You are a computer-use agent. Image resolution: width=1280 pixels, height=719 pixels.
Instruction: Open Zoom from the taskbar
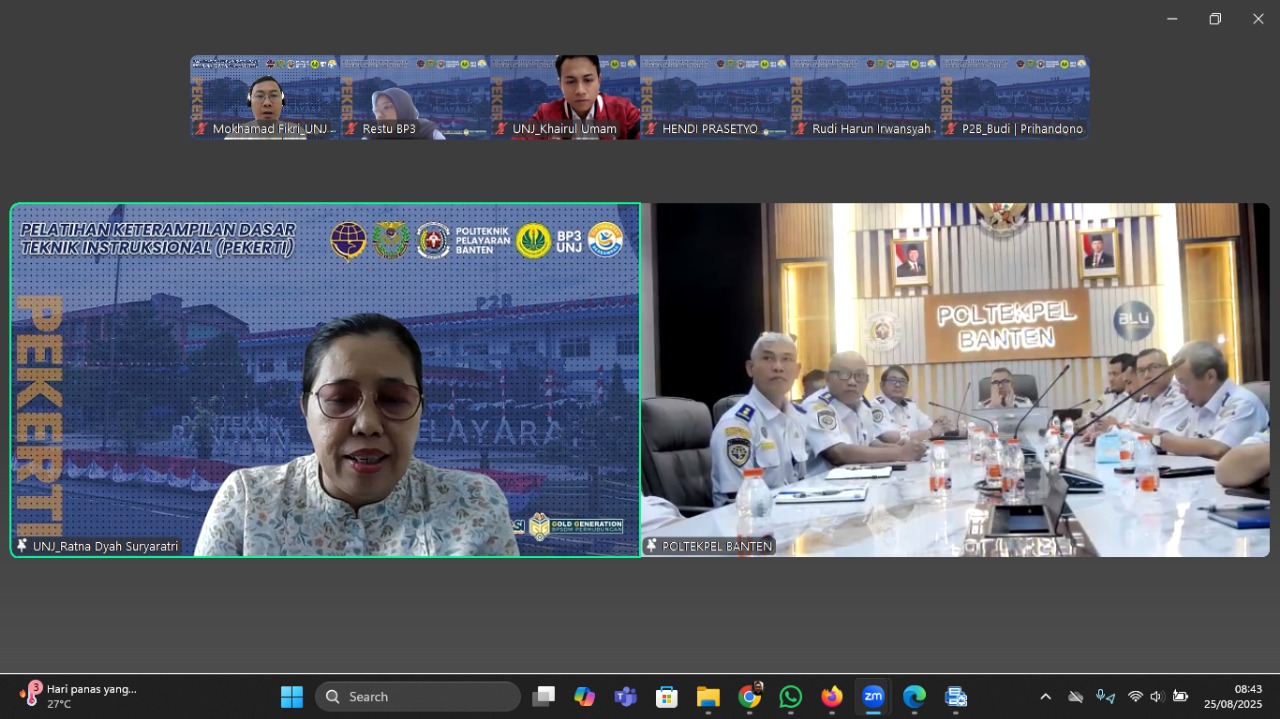coord(873,697)
